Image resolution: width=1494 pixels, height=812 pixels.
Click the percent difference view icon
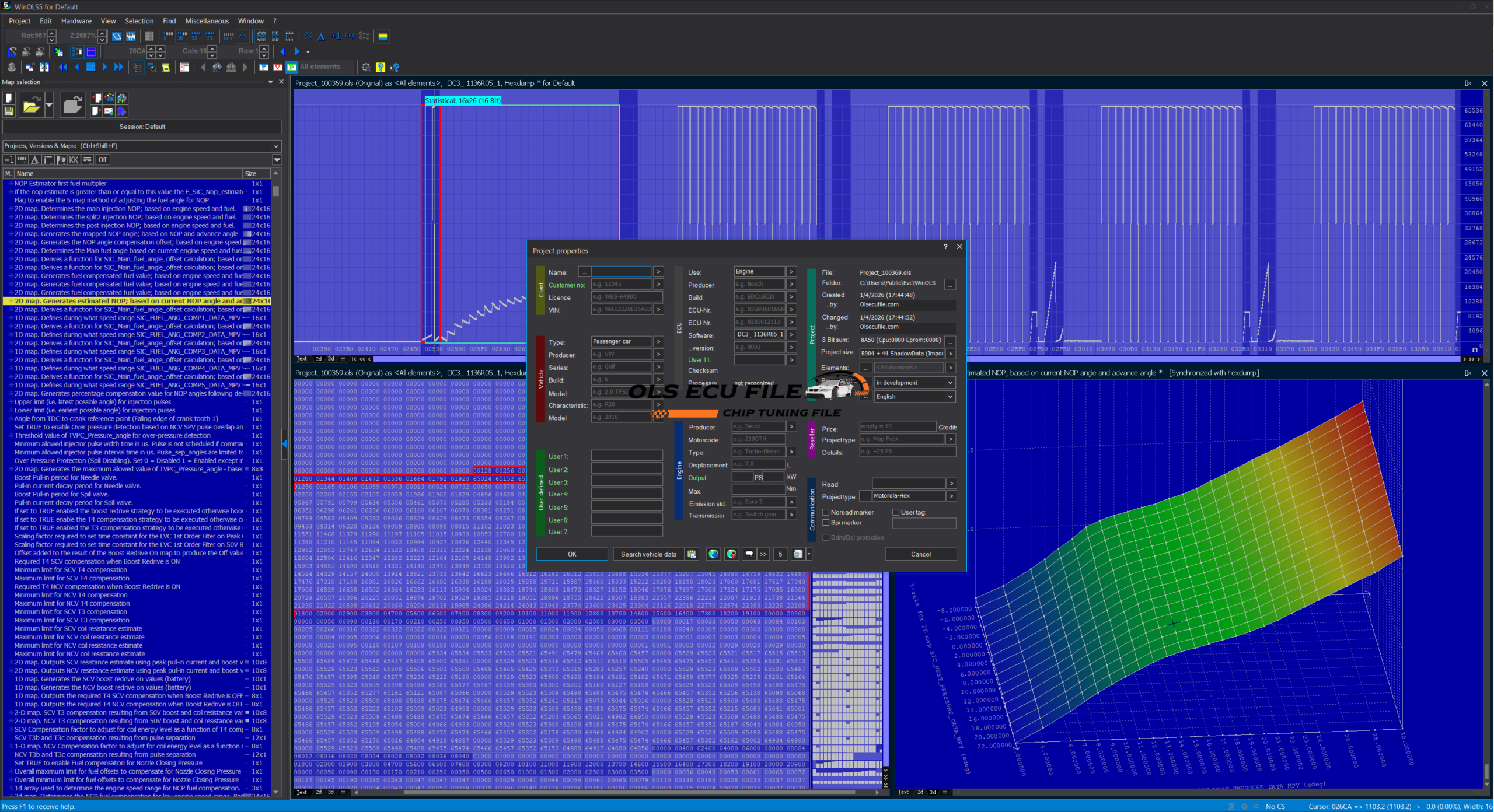[x=308, y=36]
